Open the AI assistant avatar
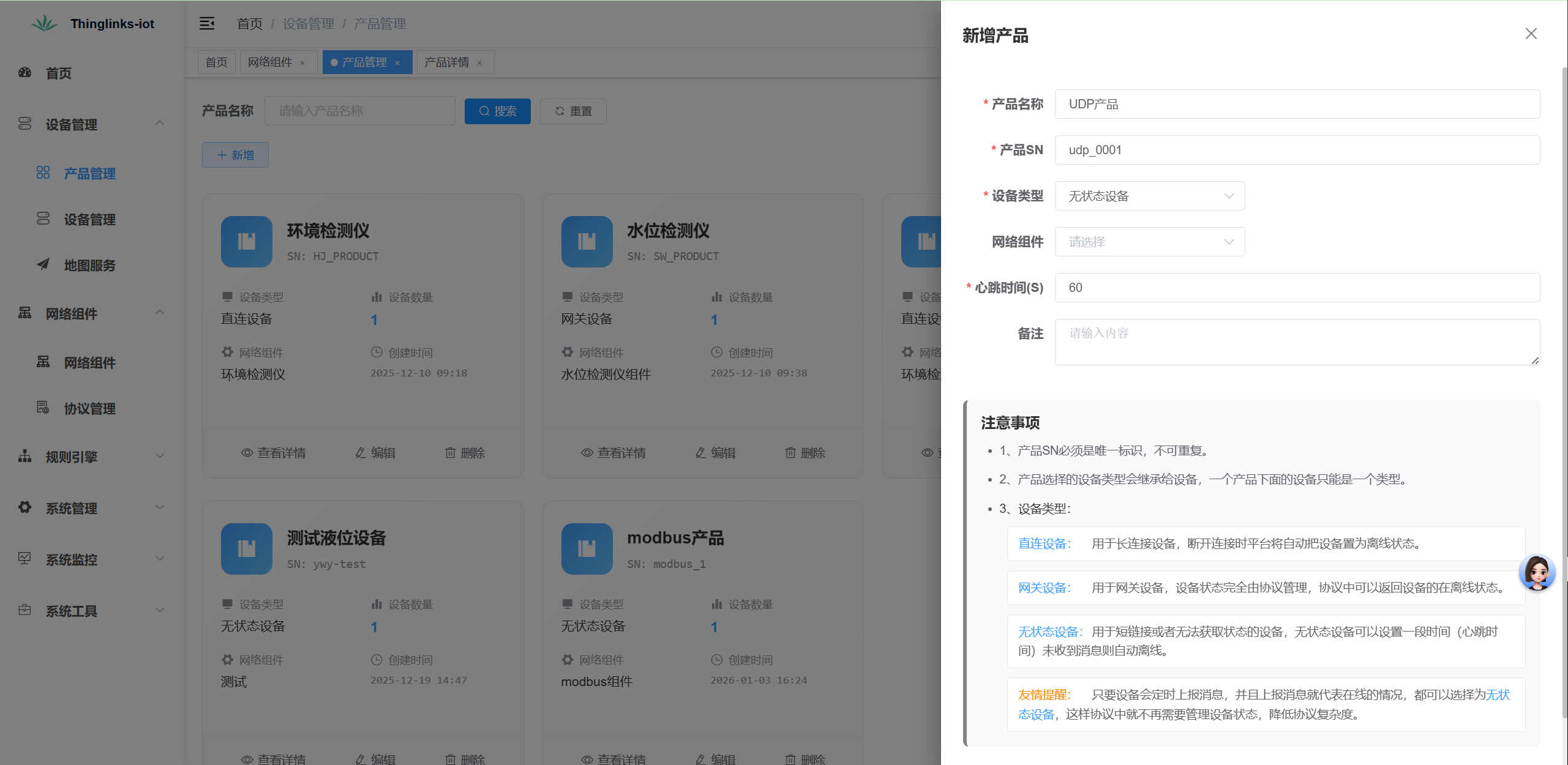This screenshot has width=1568, height=765. click(x=1536, y=573)
